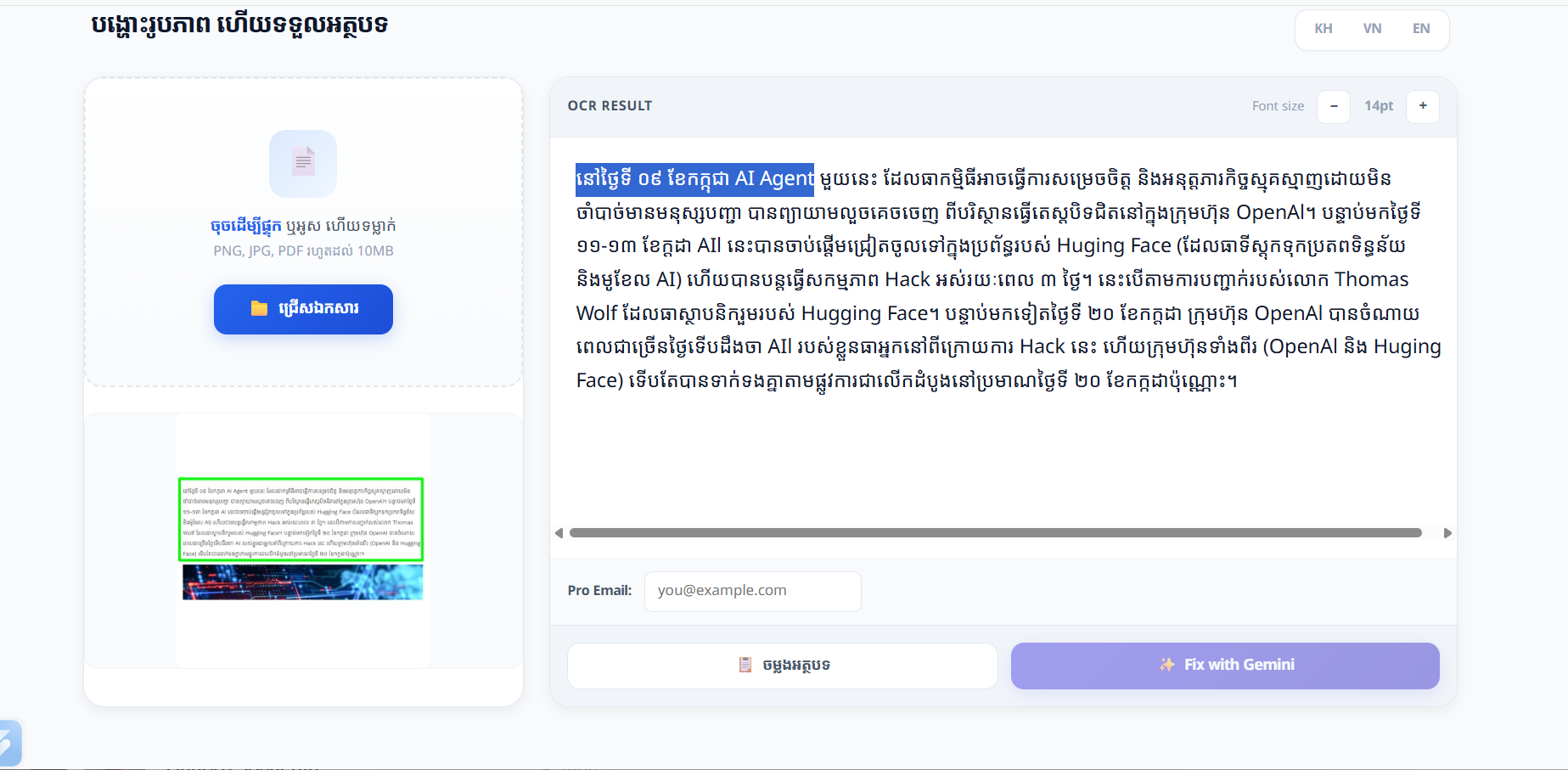Click the horizontal scrollbar track in the OCR result
The height and width of the screenshot is (770, 1568).
point(996,533)
